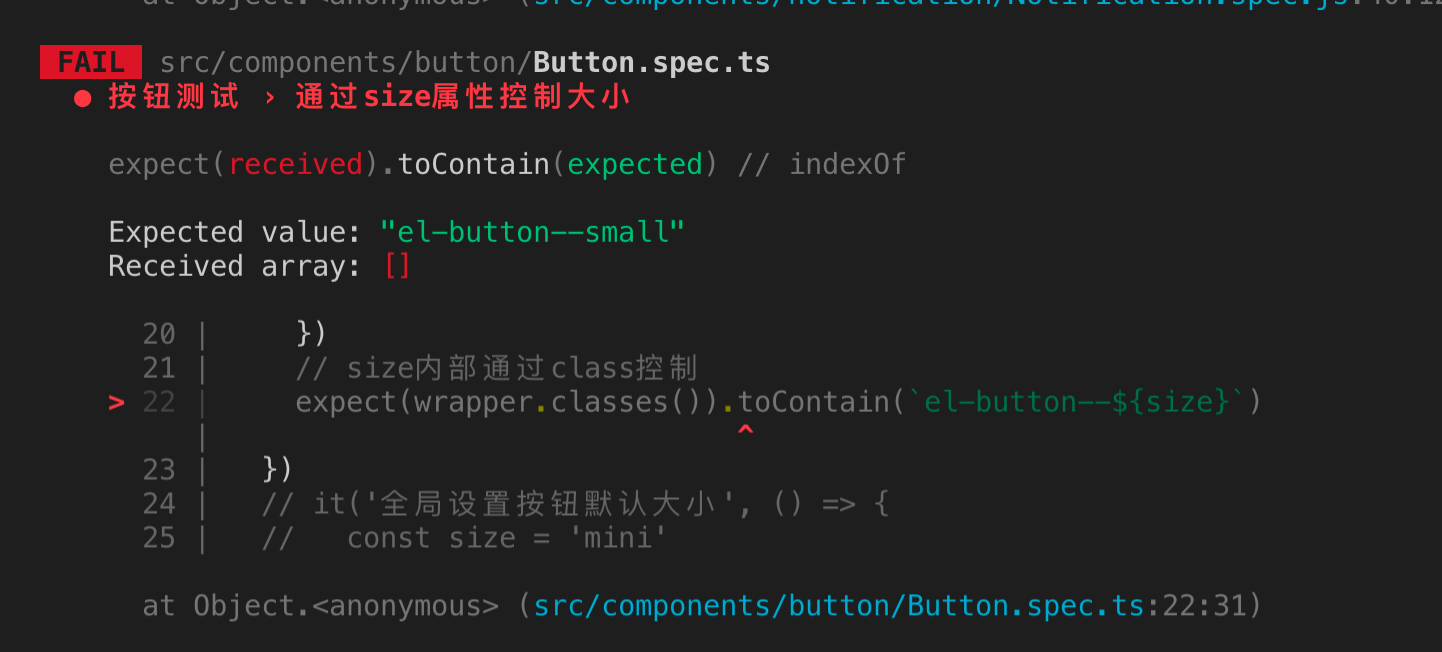
Task: Click the "el-button--small" expected value
Action: tap(533, 232)
